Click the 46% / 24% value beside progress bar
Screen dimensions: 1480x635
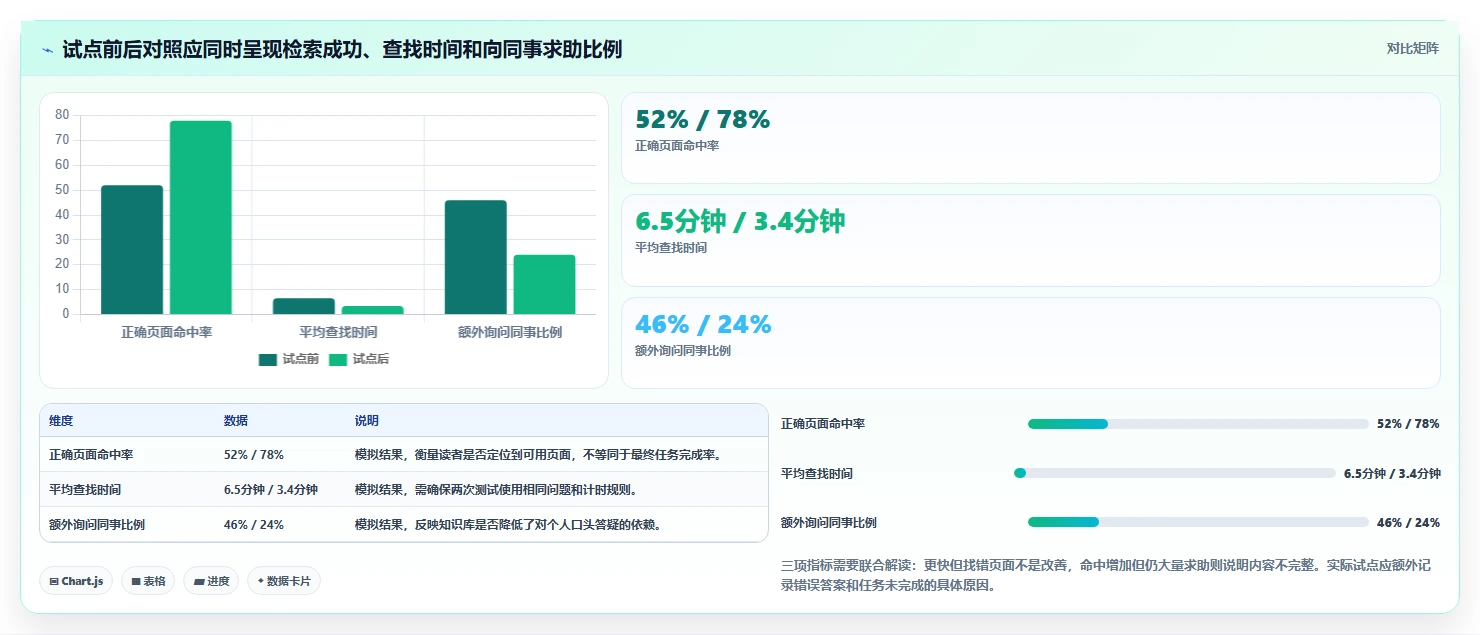pyautogui.click(x=1408, y=522)
